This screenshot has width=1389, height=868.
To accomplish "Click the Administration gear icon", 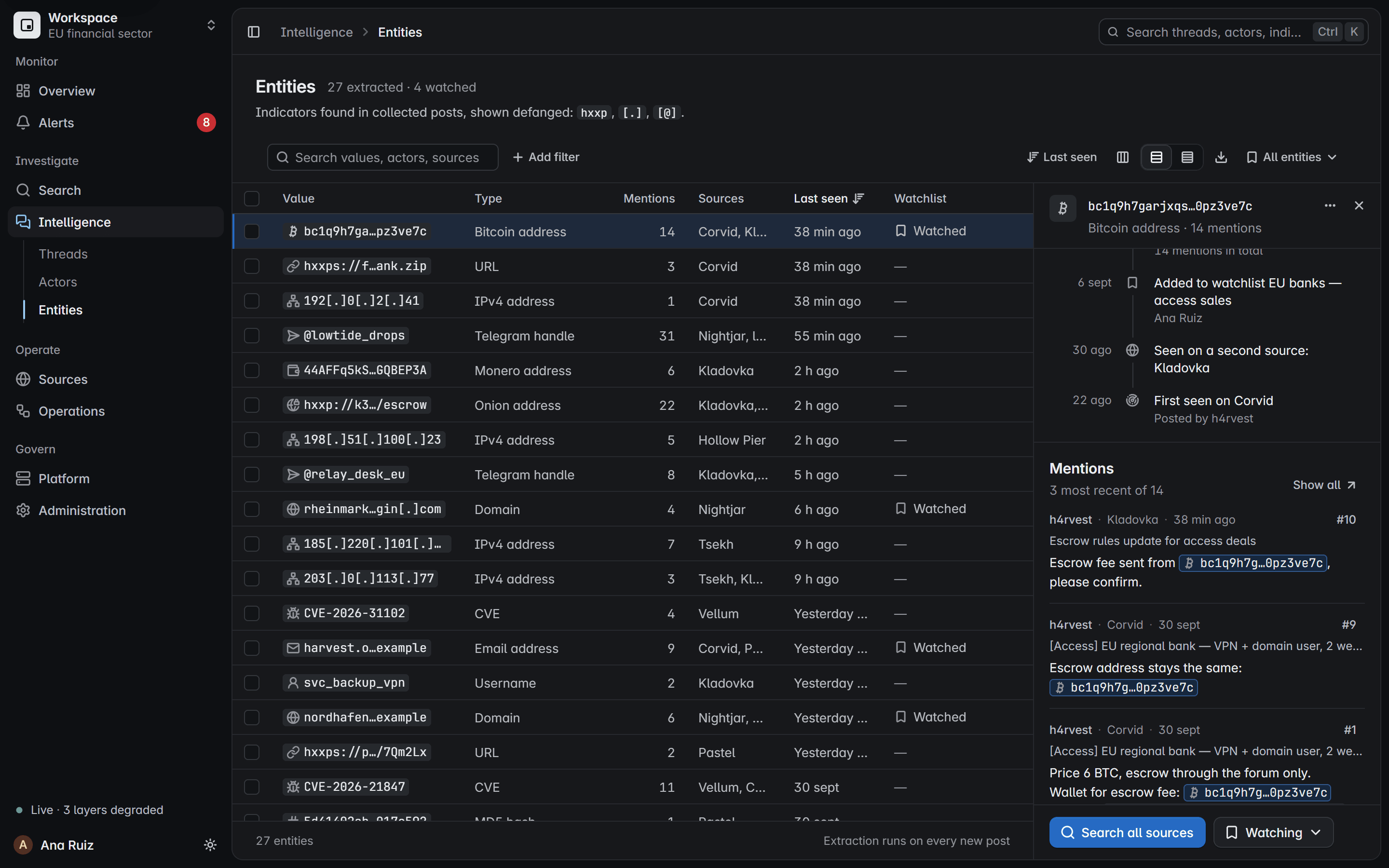I will [x=23, y=510].
